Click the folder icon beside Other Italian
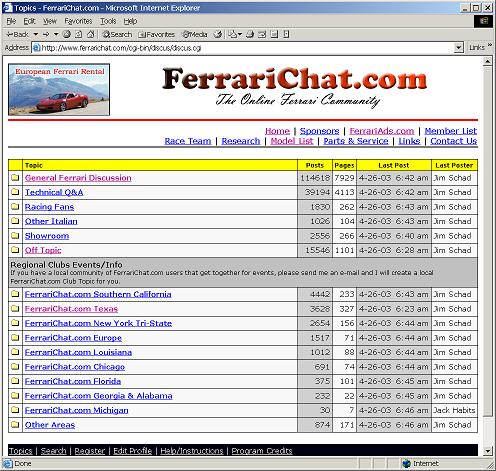 click(x=15, y=221)
